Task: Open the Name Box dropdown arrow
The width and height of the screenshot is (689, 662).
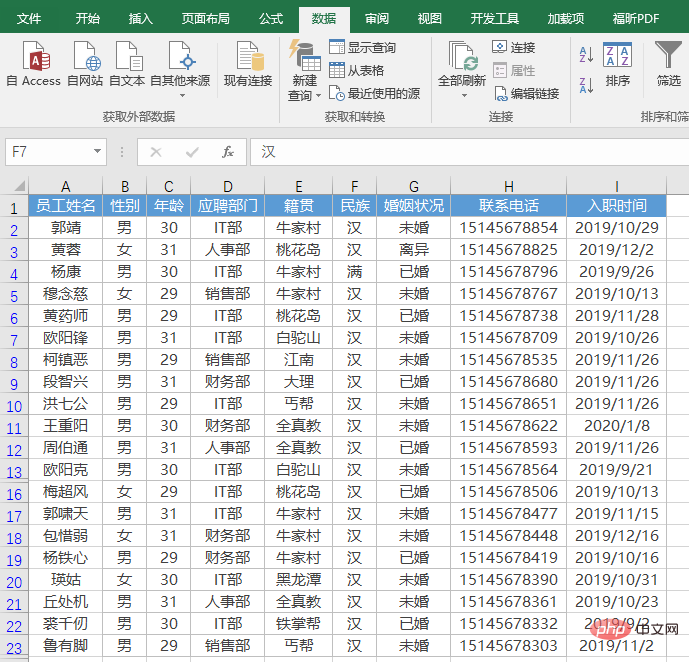Action: (97, 152)
